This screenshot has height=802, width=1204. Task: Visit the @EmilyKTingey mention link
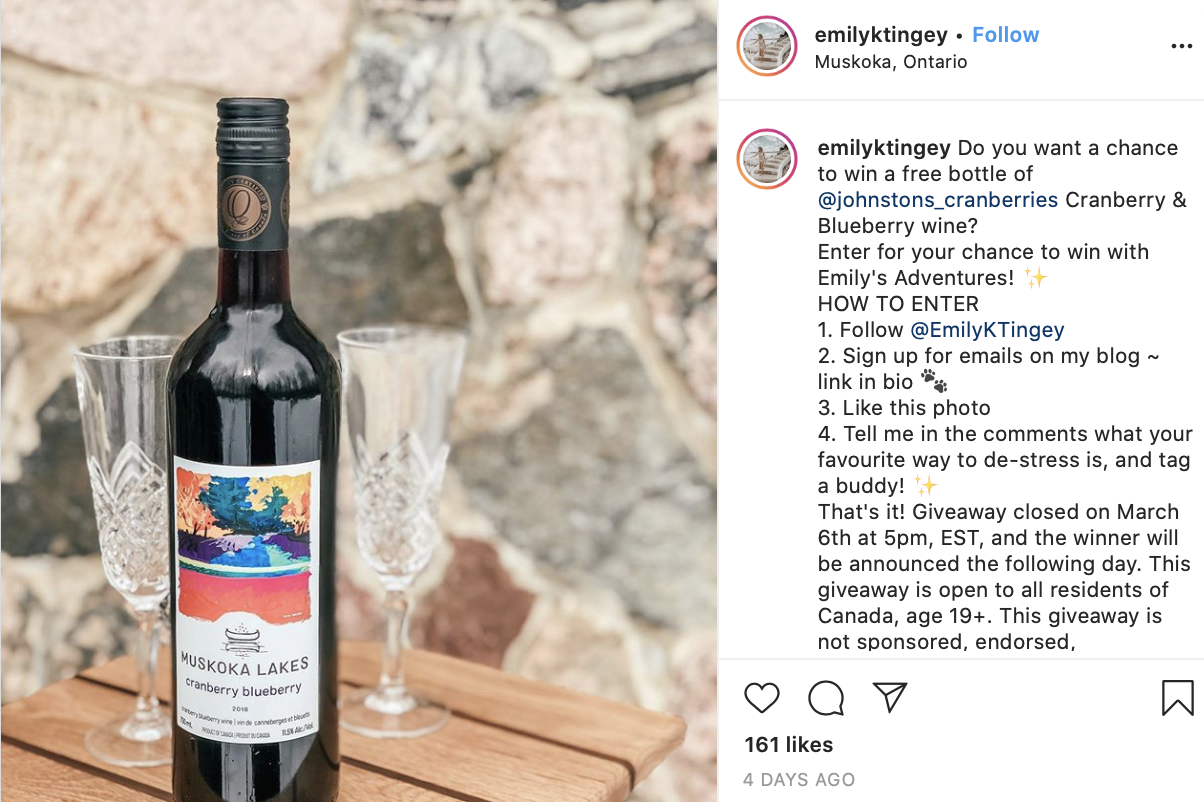click(x=987, y=330)
